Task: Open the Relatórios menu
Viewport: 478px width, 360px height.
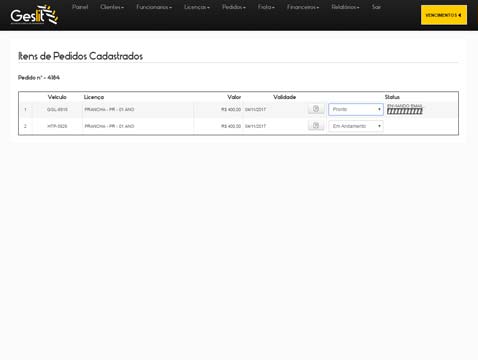Action: (345, 7)
